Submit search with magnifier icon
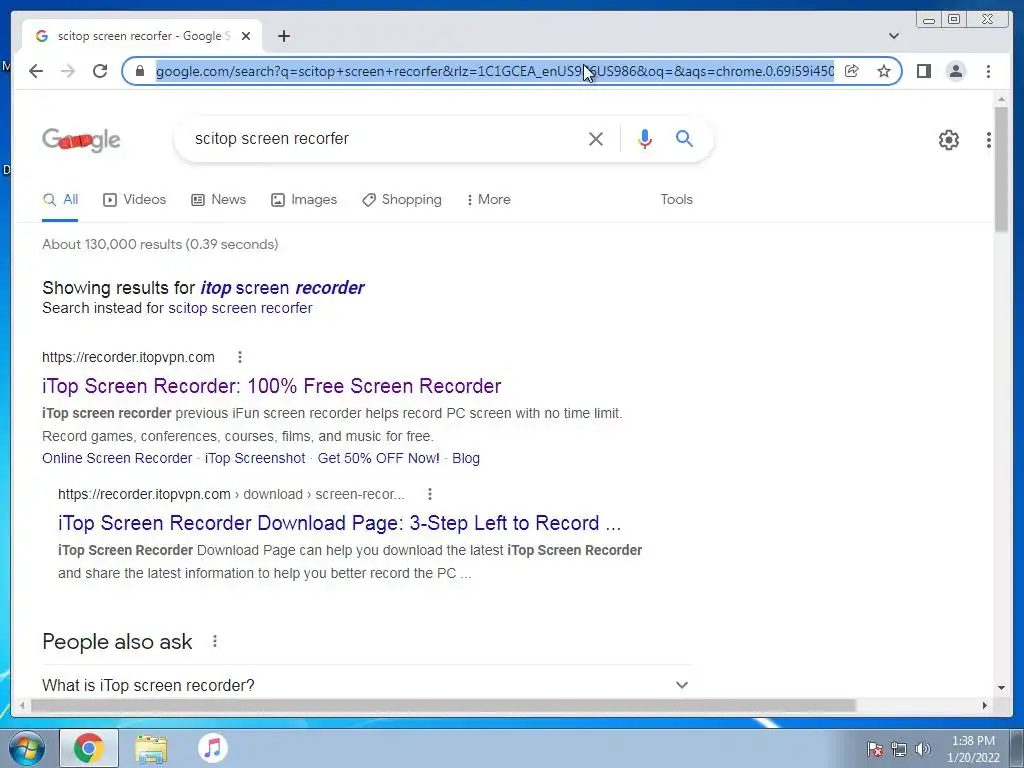 pyautogui.click(x=684, y=138)
